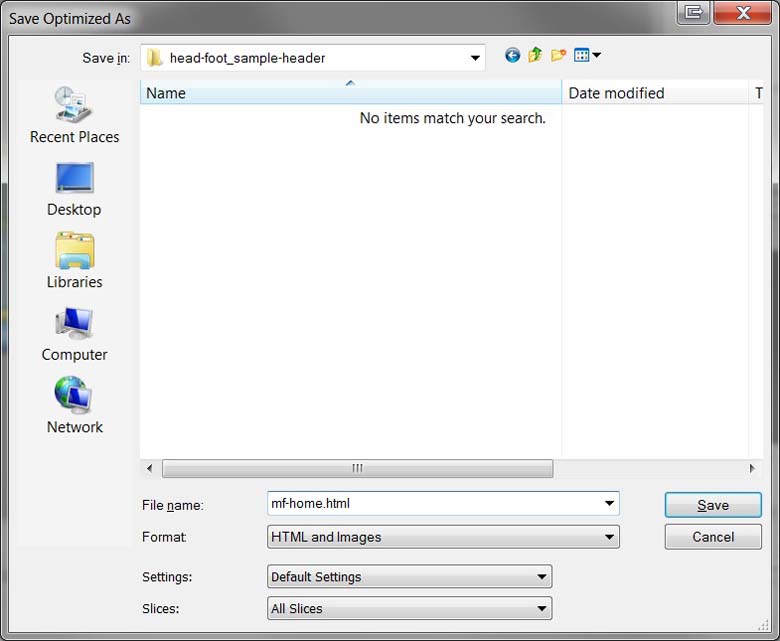This screenshot has height=641, width=780.
Task: Open the Settings dropdown (Default Settings)
Action: coord(409,577)
